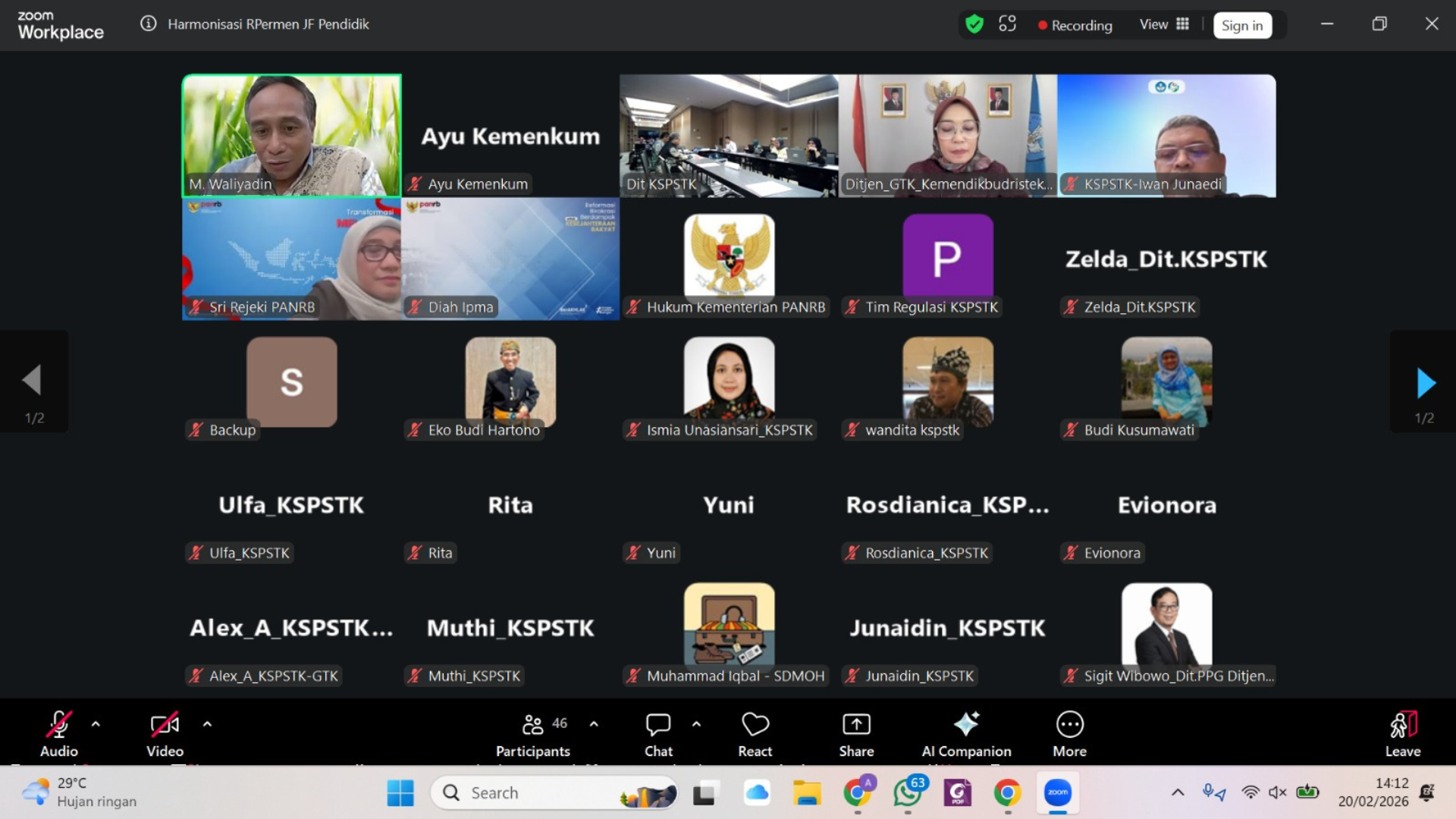Screen dimensions: 1456x819
Task: Open the More options menu
Action: click(x=1069, y=726)
